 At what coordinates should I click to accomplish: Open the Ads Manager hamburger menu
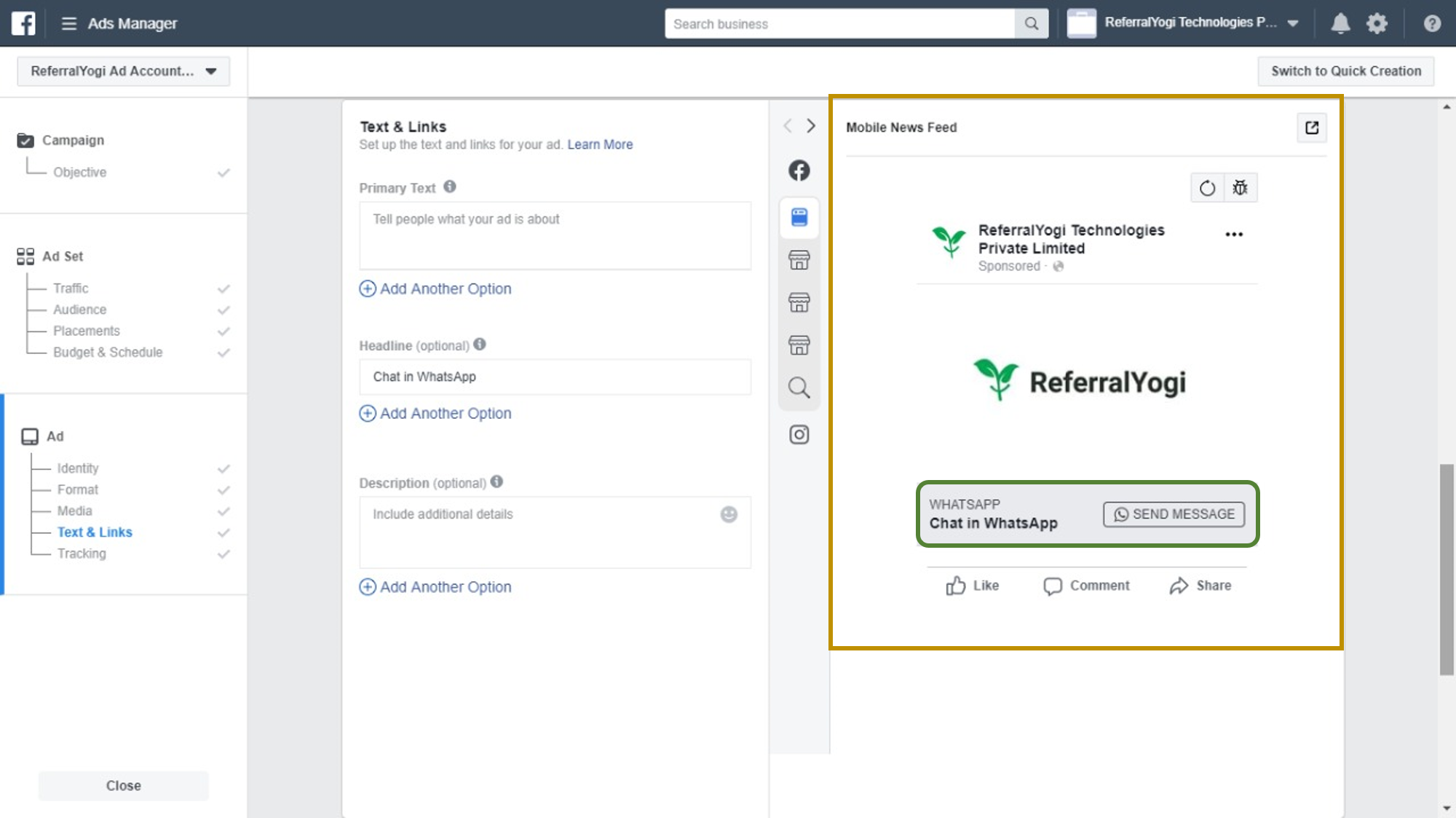(69, 23)
